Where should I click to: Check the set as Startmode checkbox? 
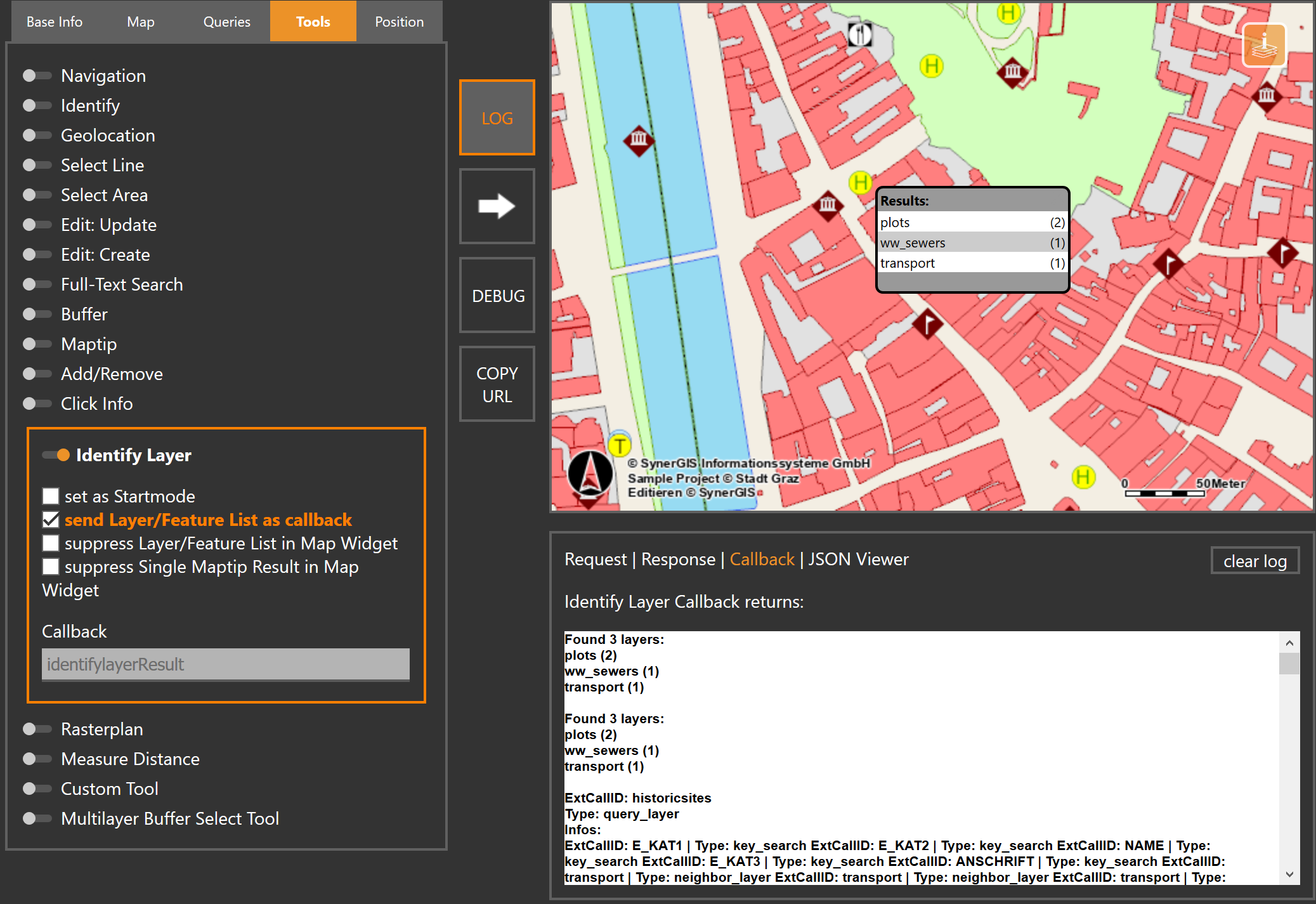[x=51, y=495]
